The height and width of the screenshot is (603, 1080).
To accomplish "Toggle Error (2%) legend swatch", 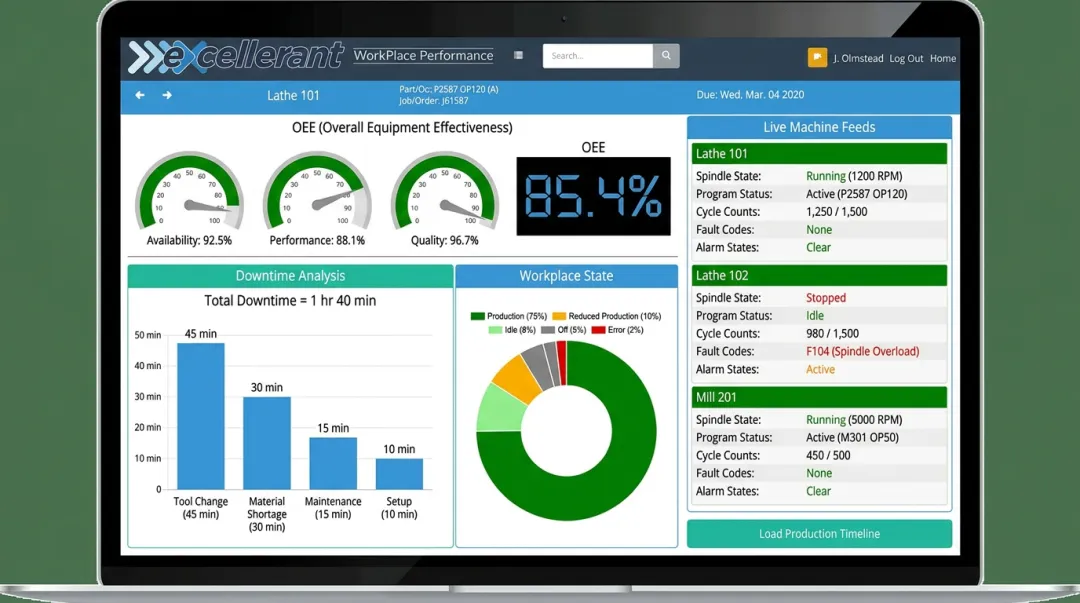I will (x=599, y=330).
